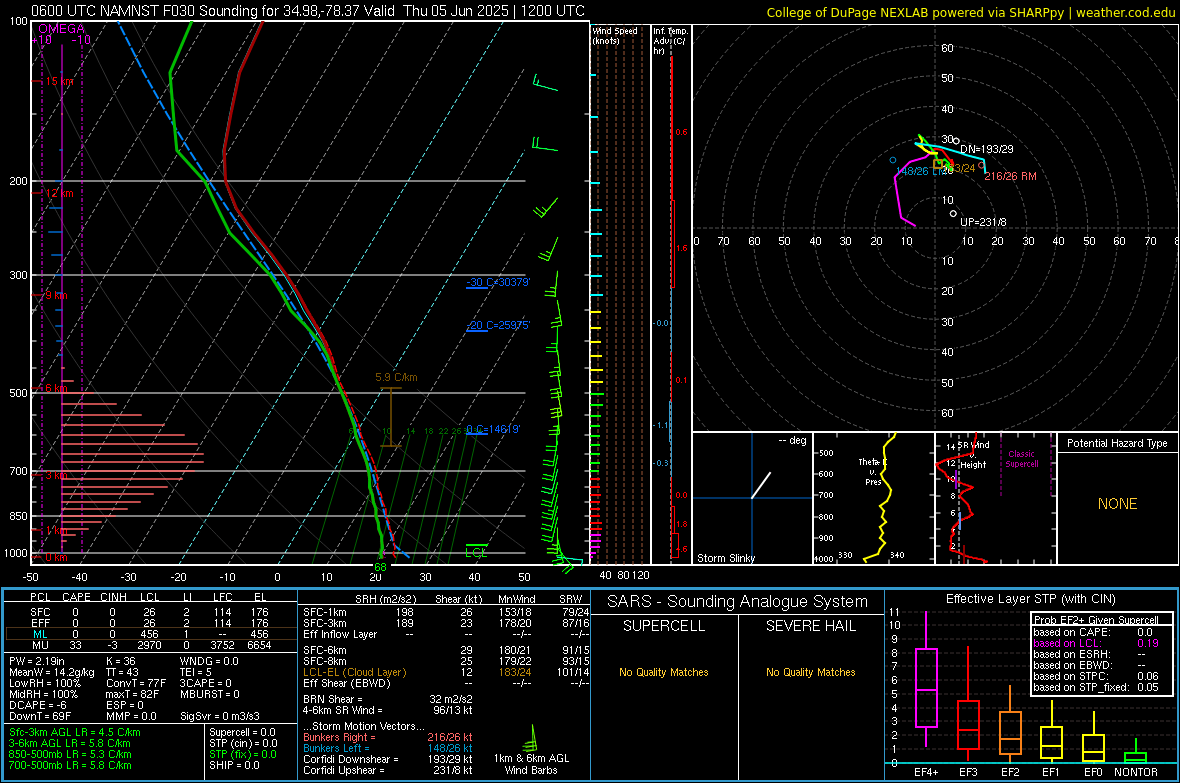Click the 'CINH' column header
Screen dimensions: 1180x783
[x=113, y=597]
